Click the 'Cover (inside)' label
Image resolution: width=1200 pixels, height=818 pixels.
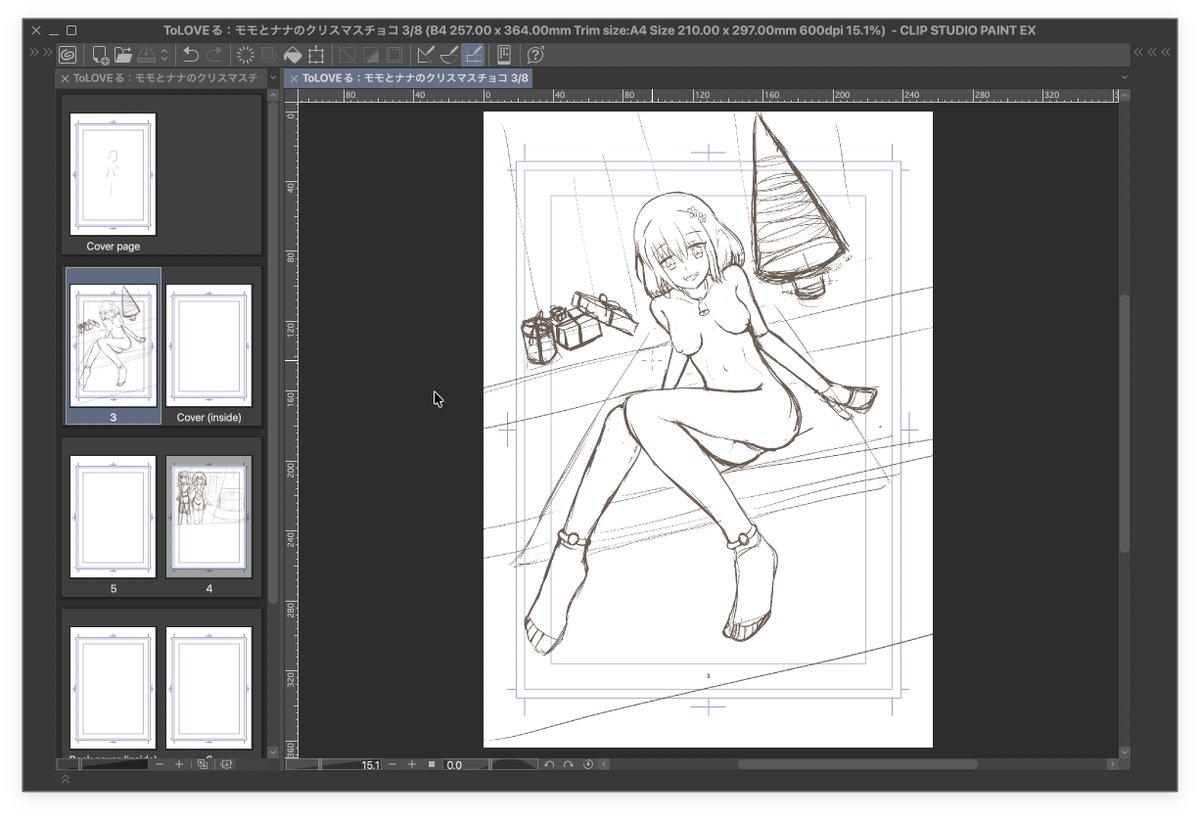209,417
